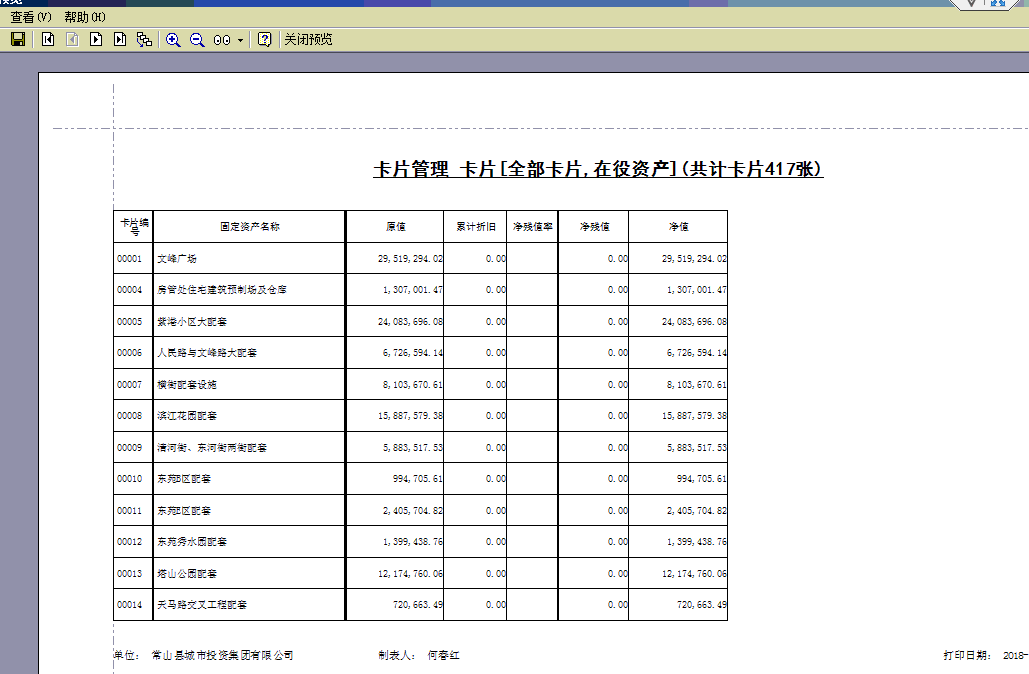Click the 原值 column header
The width and height of the screenshot is (1029, 674).
pyautogui.click(x=395, y=226)
